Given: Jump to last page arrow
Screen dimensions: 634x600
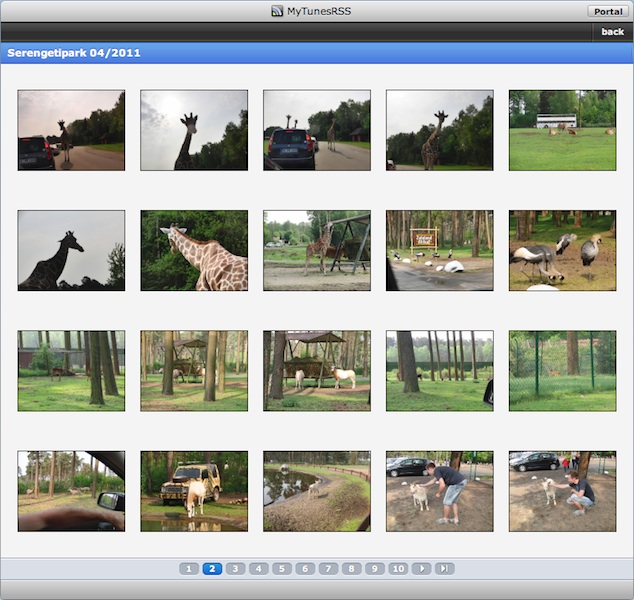Looking at the screenshot, I should coord(445,568).
